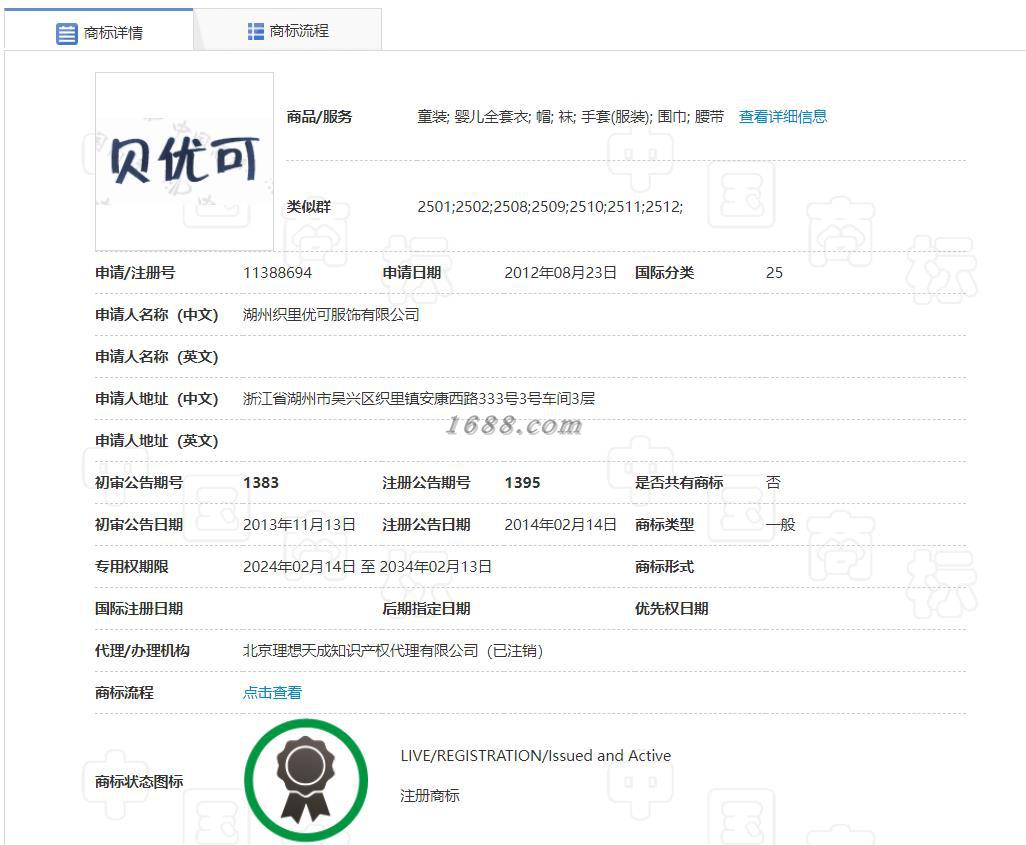This screenshot has height=845, width=1026.
Task: Click the 商品/服务 field label
Action: click(319, 117)
